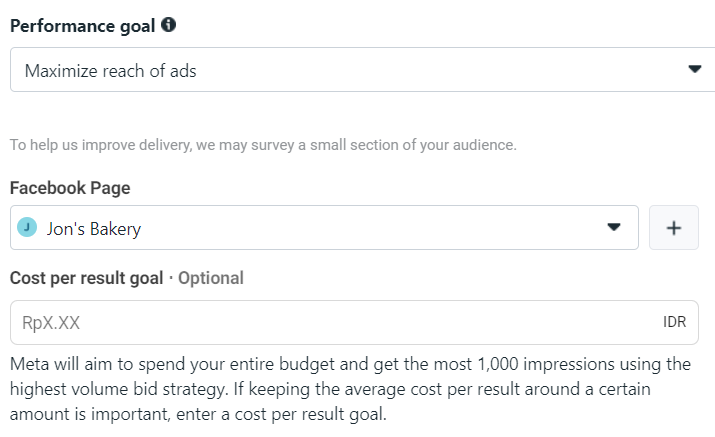
Task: Click the IDR currency indicator
Action: click(675, 323)
